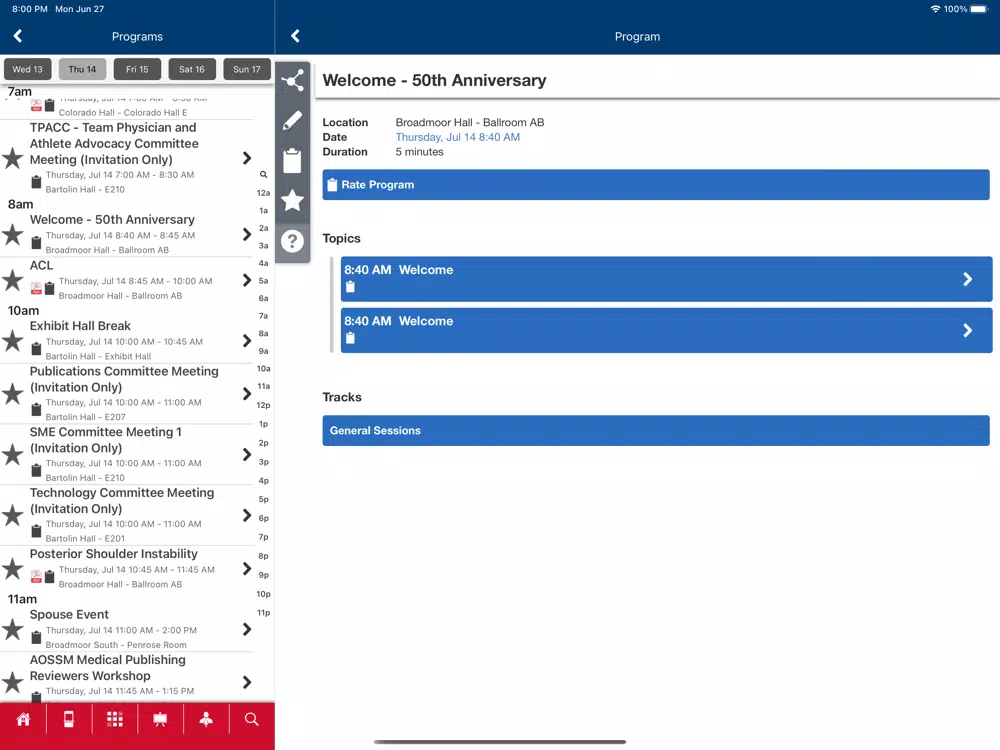Jump to 12a in time index

[263, 193]
